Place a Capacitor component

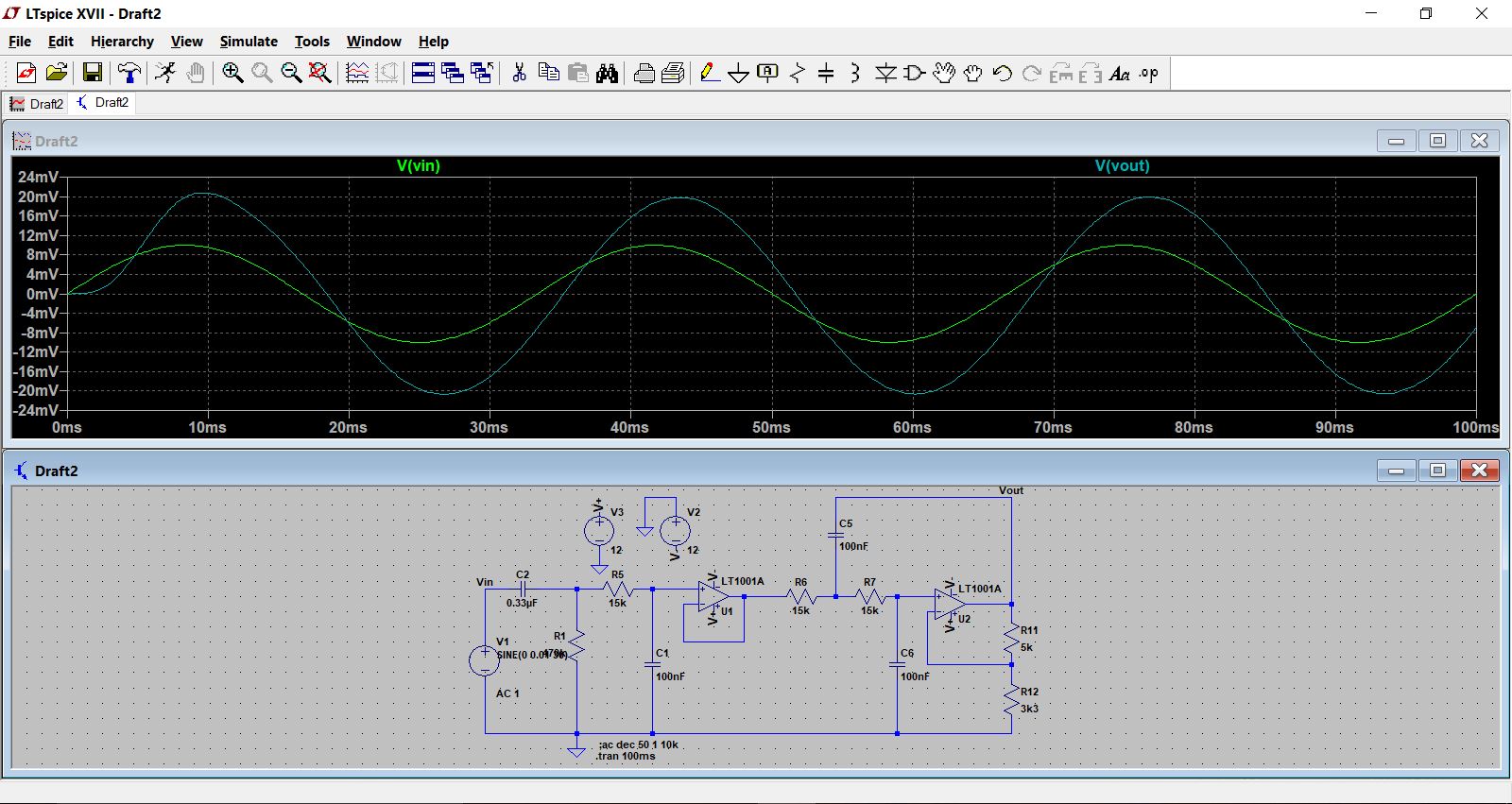(x=826, y=73)
